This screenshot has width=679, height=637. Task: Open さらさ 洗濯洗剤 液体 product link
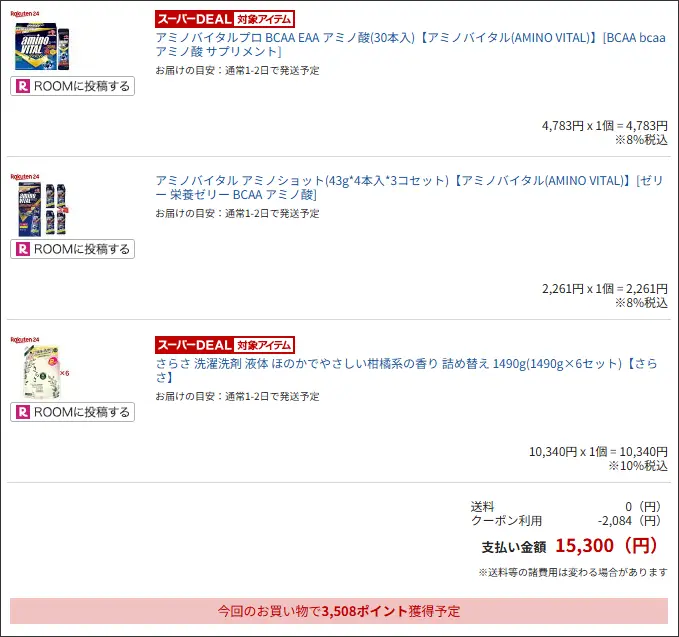(x=406, y=370)
